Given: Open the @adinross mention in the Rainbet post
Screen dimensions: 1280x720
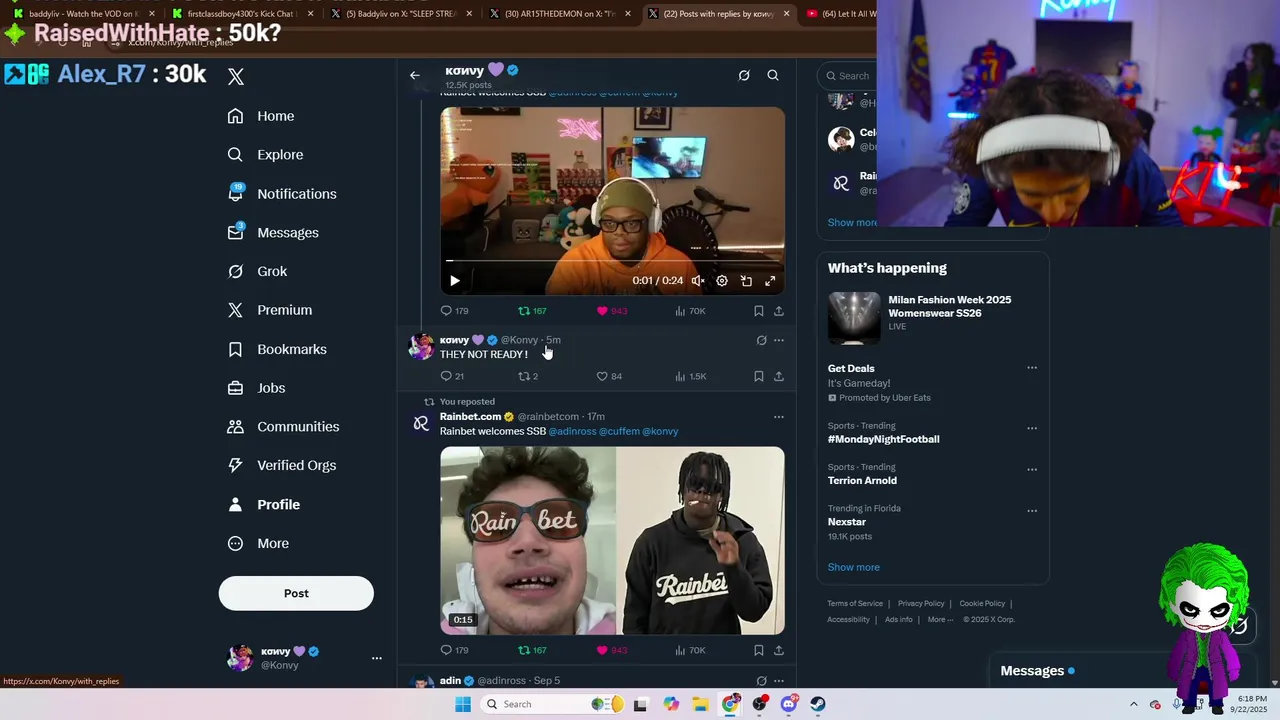Looking at the screenshot, I should (x=572, y=431).
